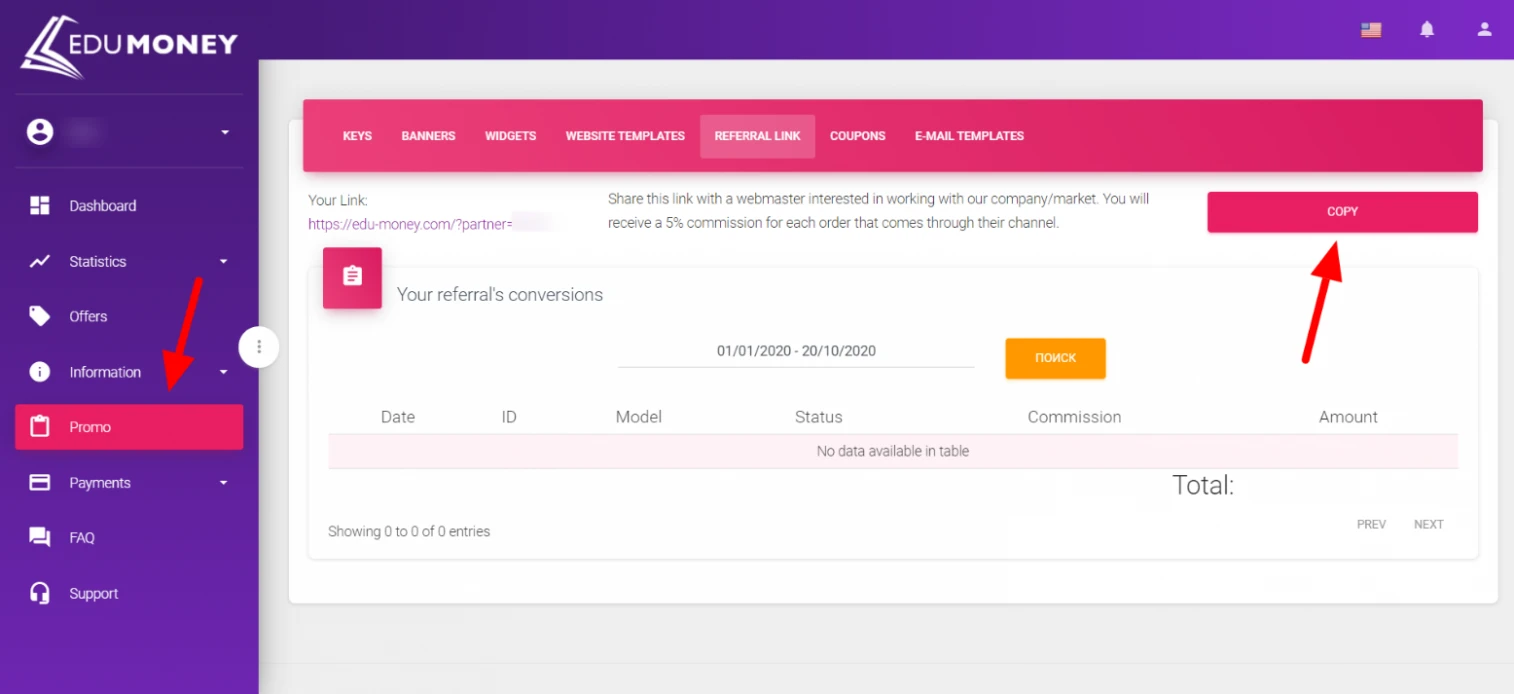Viewport: 1514px width, 694px height.
Task: Expand the Statistics submenu arrow
Action: tap(224, 262)
